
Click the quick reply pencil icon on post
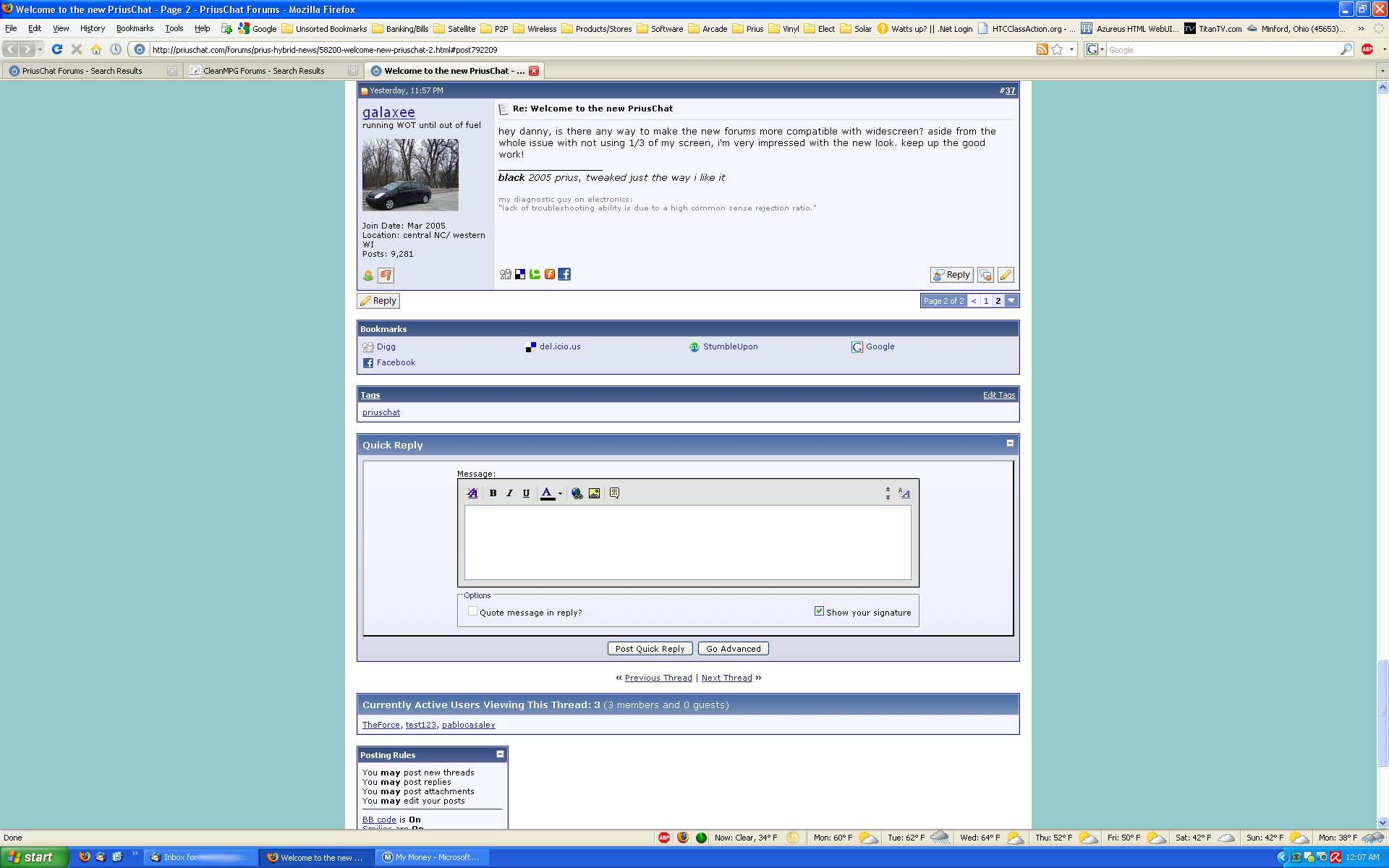(x=1006, y=275)
